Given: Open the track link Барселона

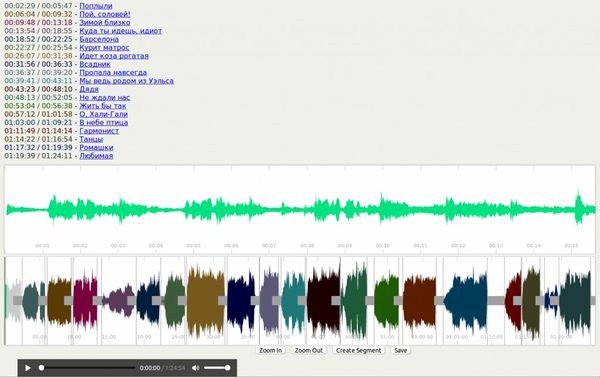Looking at the screenshot, I should [x=99, y=39].
